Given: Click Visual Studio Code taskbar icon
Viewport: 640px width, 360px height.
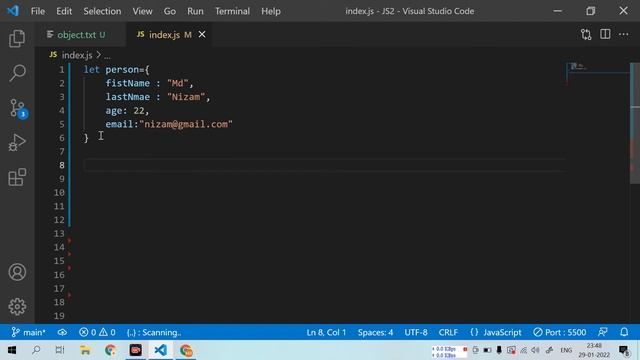Looking at the screenshot, I should [161, 350].
